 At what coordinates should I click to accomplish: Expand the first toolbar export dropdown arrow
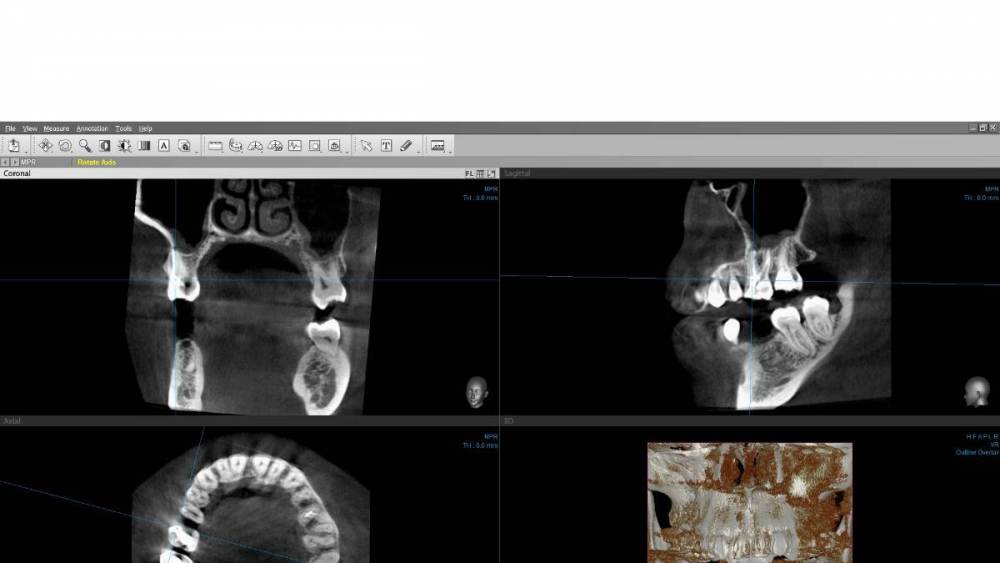(x=27, y=151)
